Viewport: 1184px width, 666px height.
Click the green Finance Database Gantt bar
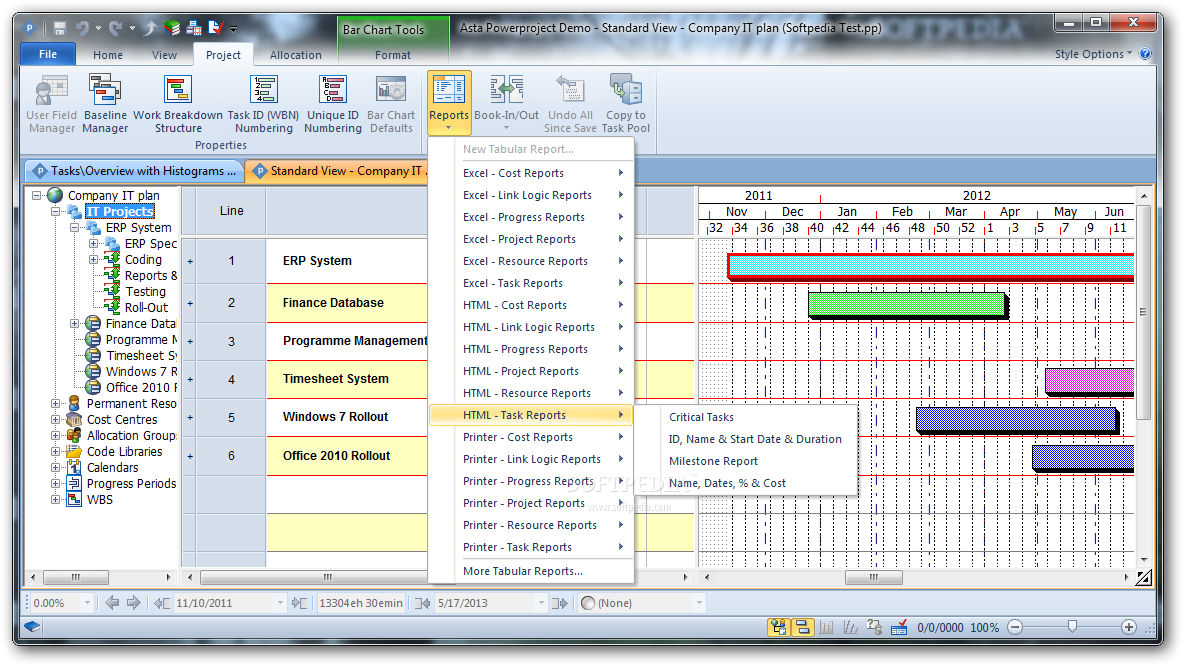coord(907,305)
